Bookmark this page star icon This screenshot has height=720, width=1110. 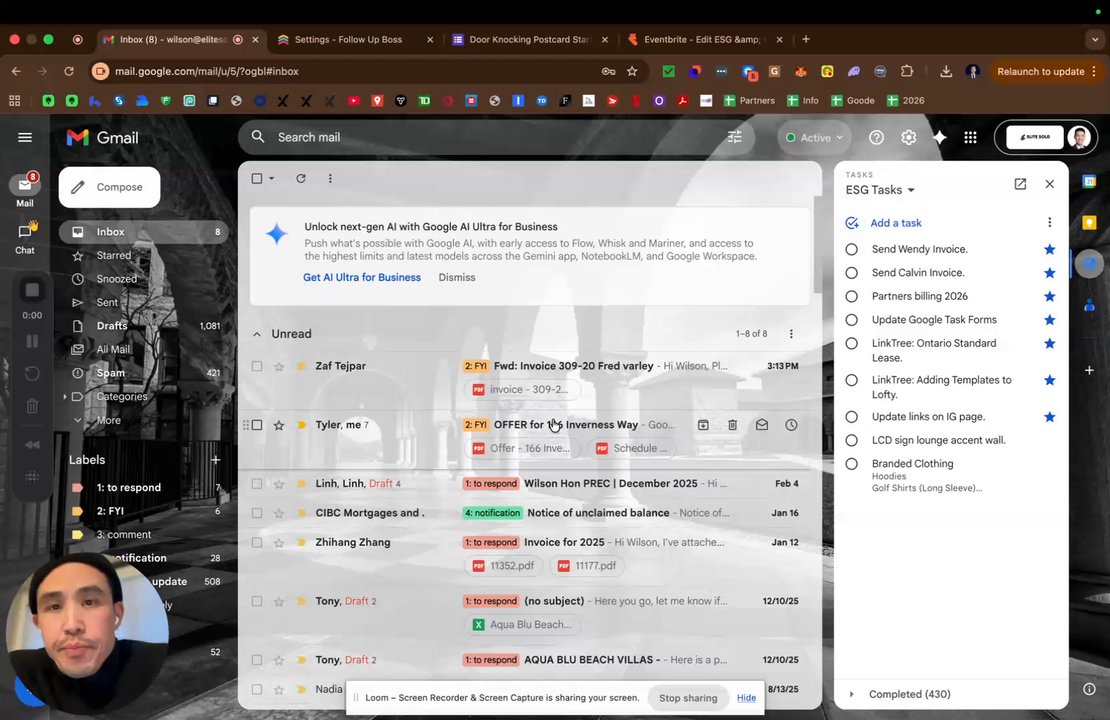(x=632, y=72)
